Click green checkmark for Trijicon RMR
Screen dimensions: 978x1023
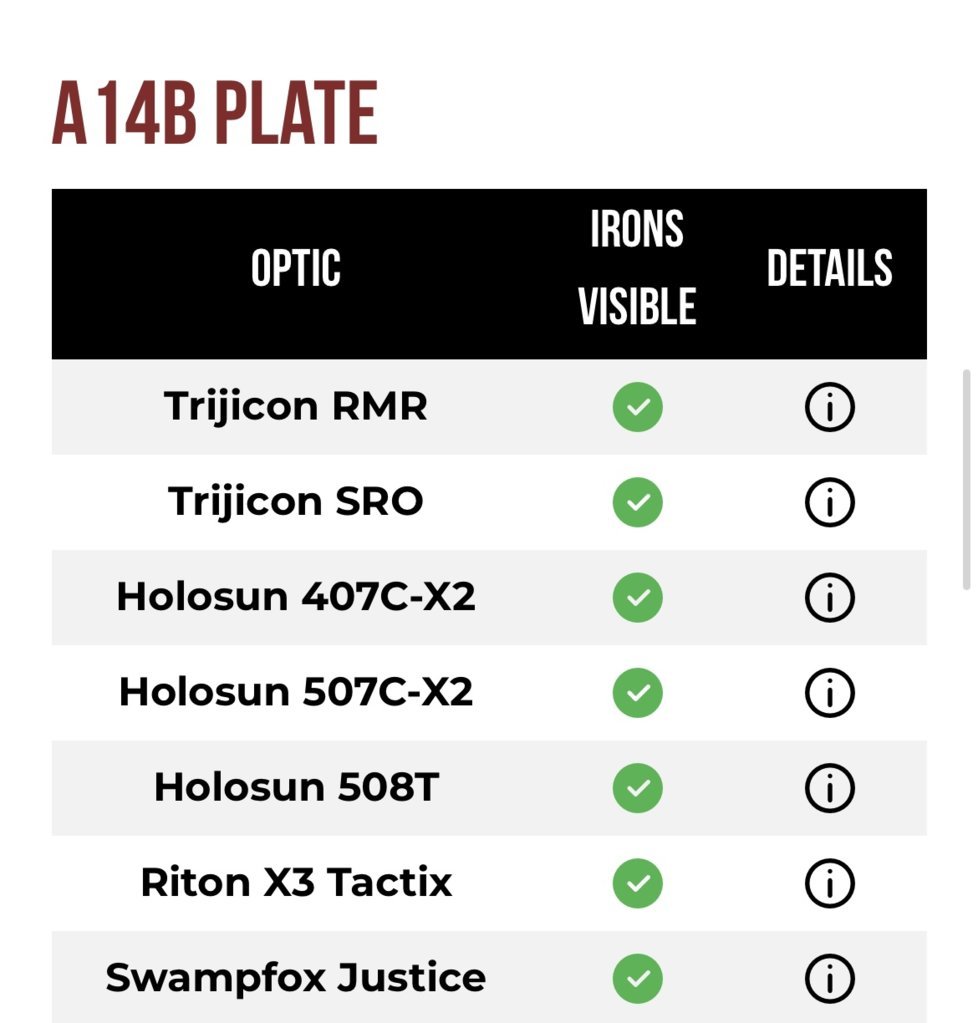pos(637,407)
